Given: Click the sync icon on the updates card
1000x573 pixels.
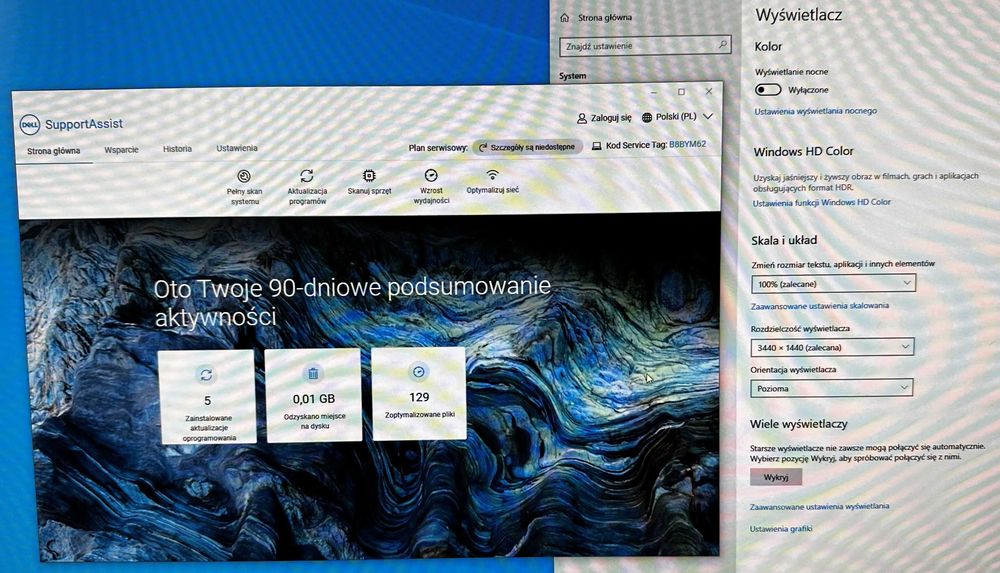Looking at the screenshot, I should click(x=206, y=375).
